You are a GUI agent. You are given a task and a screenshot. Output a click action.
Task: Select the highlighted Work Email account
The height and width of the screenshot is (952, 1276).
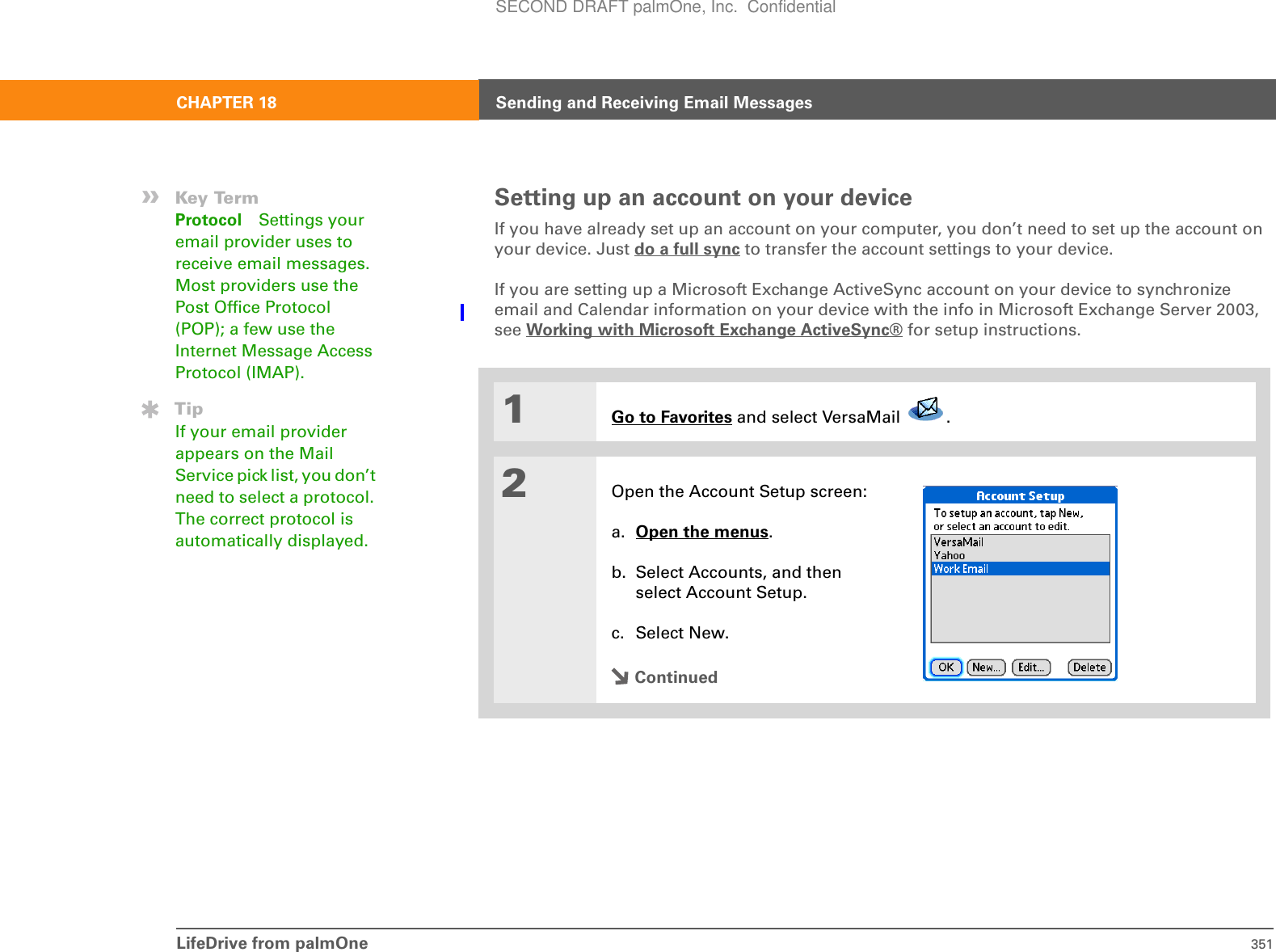(x=1021, y=569)
